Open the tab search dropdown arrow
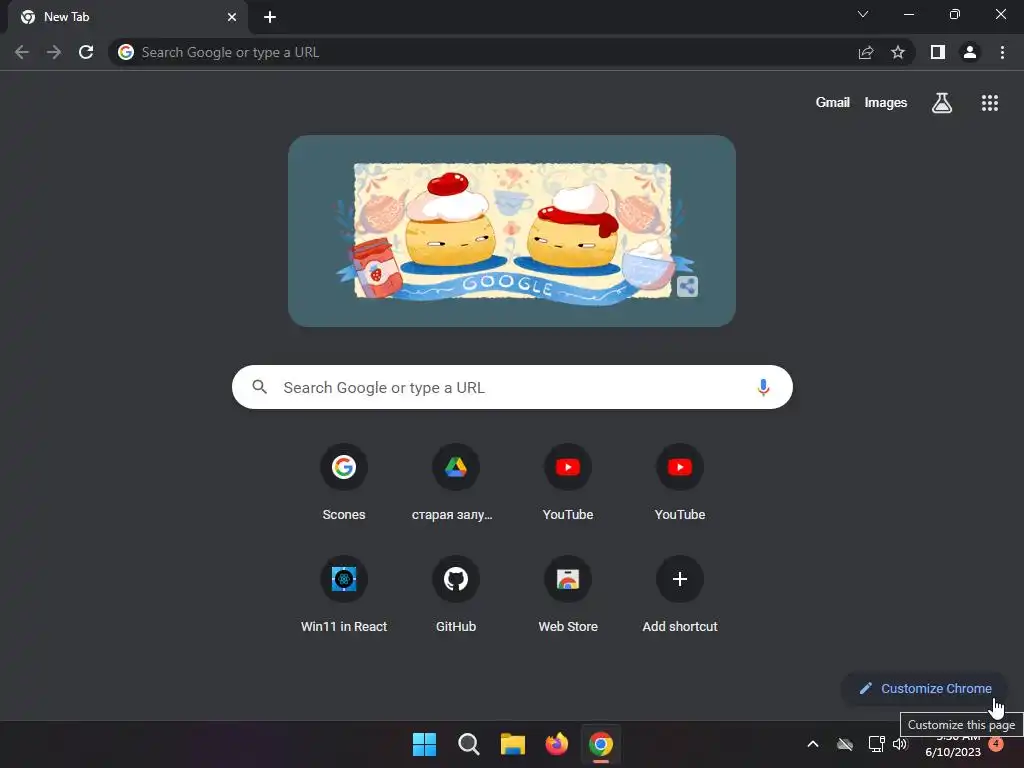The height and width of the screenshot is (768, 1024). tap(863, 14)
